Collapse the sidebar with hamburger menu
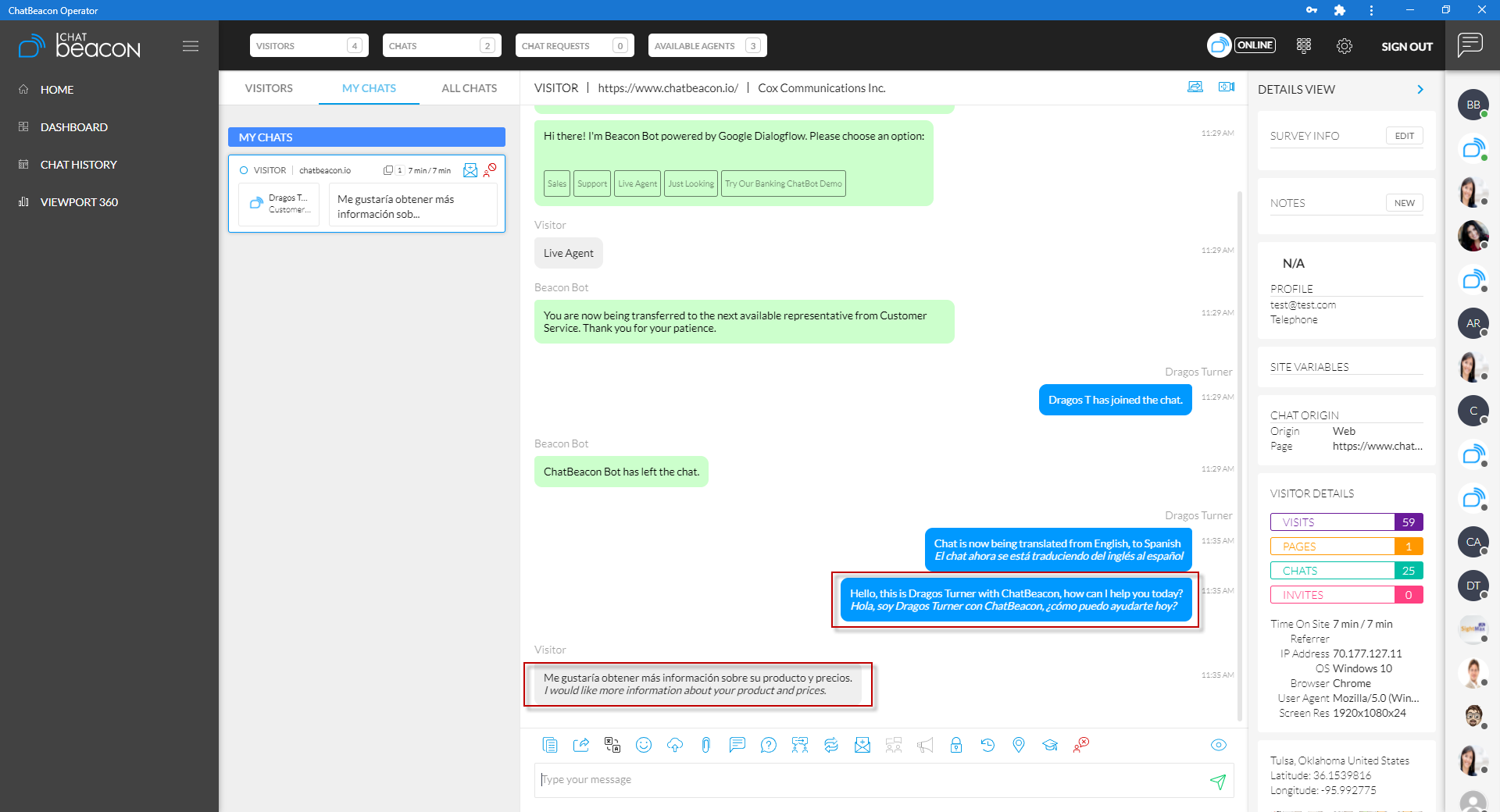 (191, 46)
